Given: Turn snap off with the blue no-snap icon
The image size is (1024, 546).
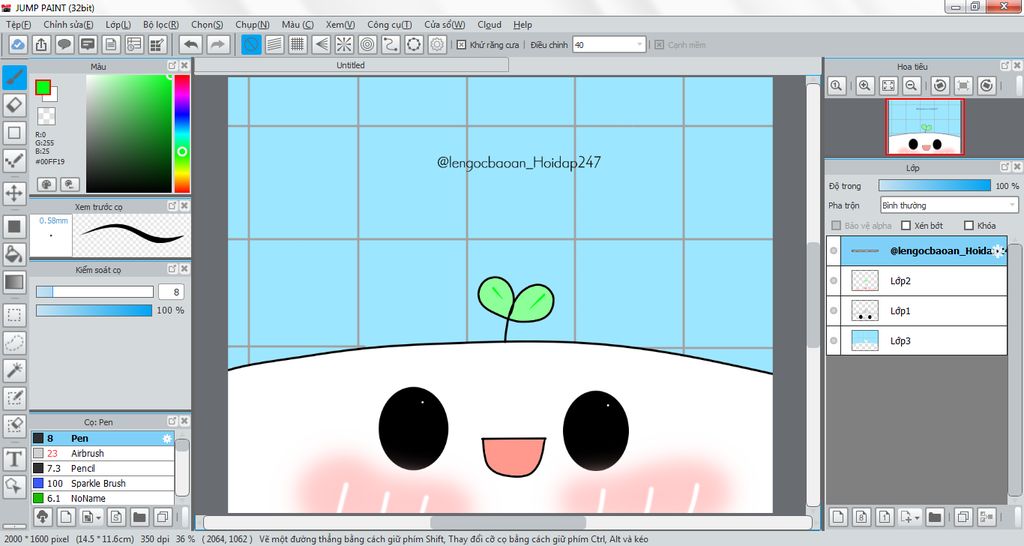Looking at the screenshot, I should point(251,44).
